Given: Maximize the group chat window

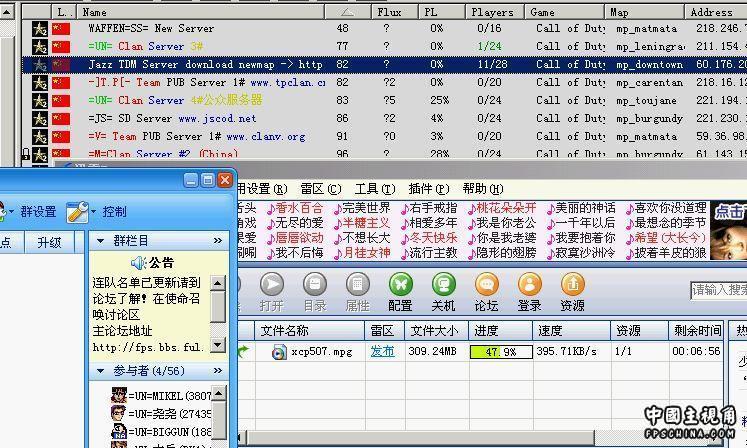Looking at the screenshot, I should tap(208, 180).
